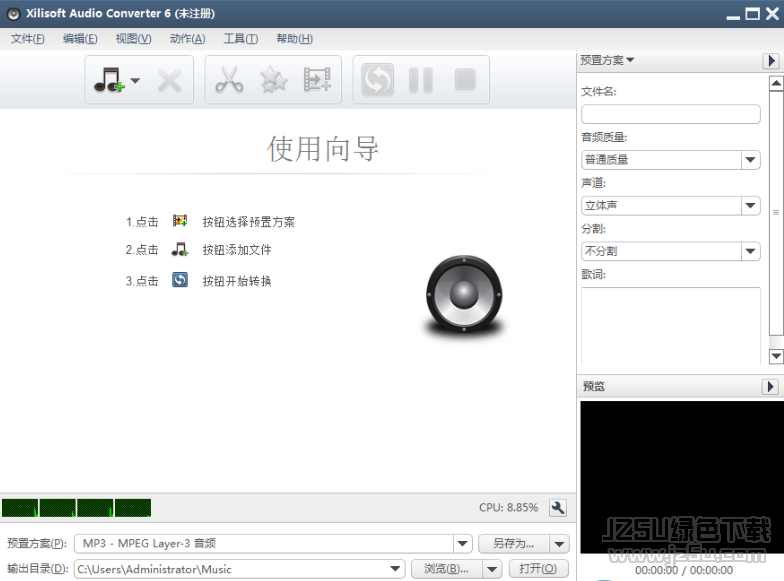The height and width of the screenshot is (581, 784).
Task: Click the star effects toolbar icon
Action: [274, 80]
